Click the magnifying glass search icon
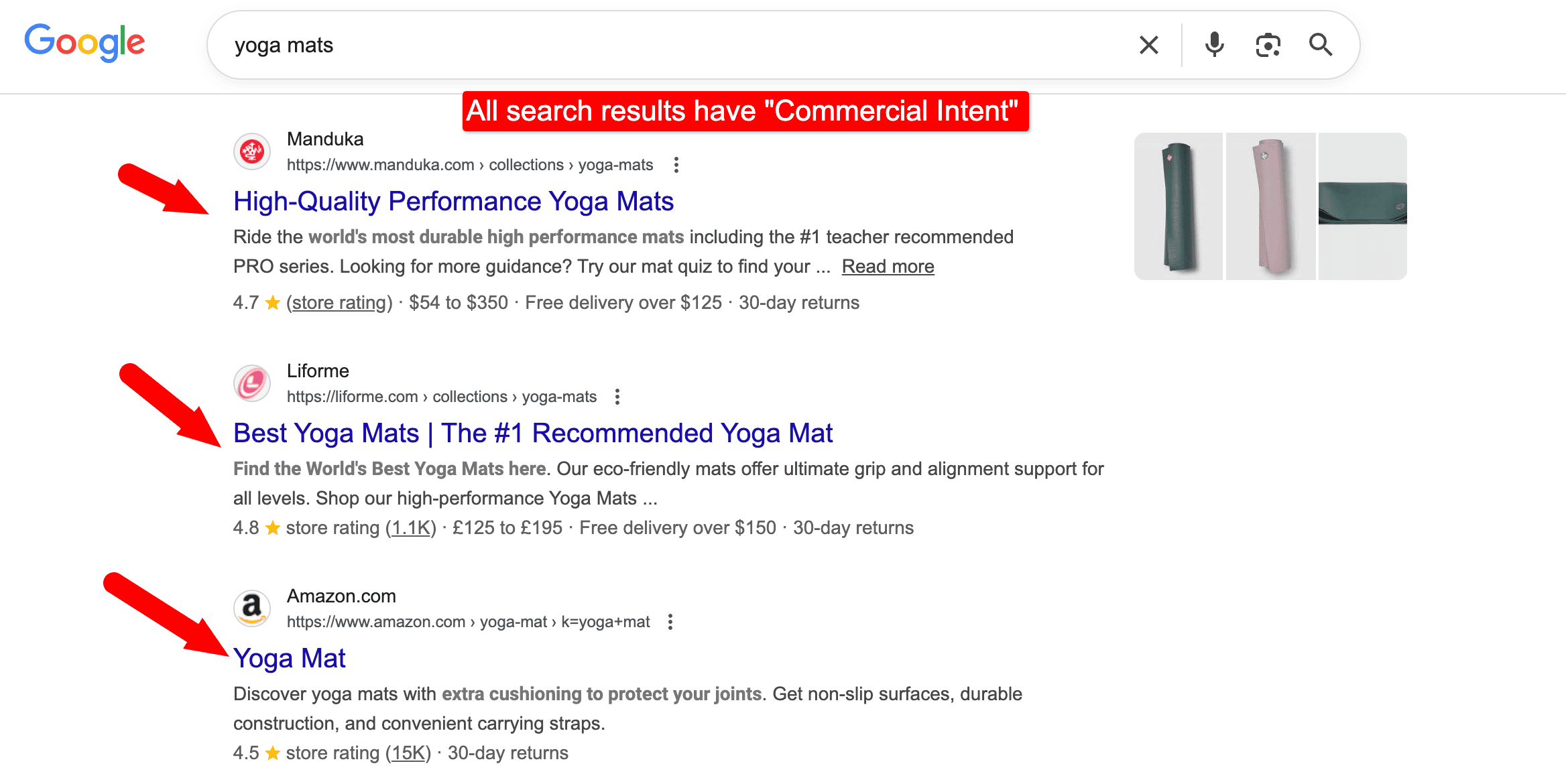1566x784 pixels. coord(1319,44)
